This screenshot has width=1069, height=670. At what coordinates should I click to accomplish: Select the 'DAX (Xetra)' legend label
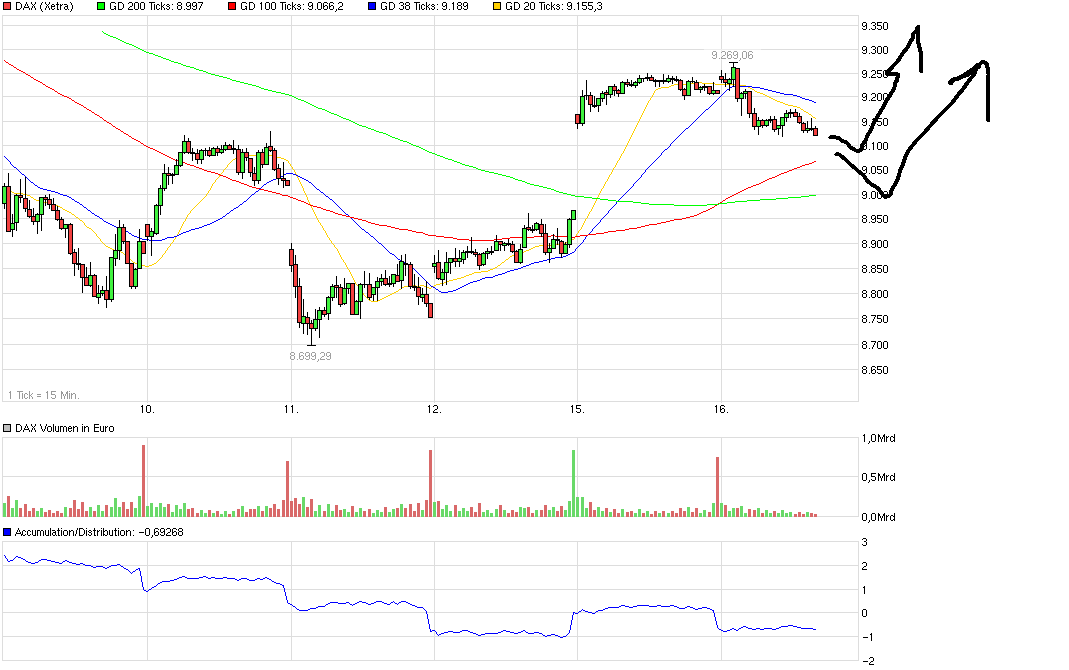(x=44, y=6)
